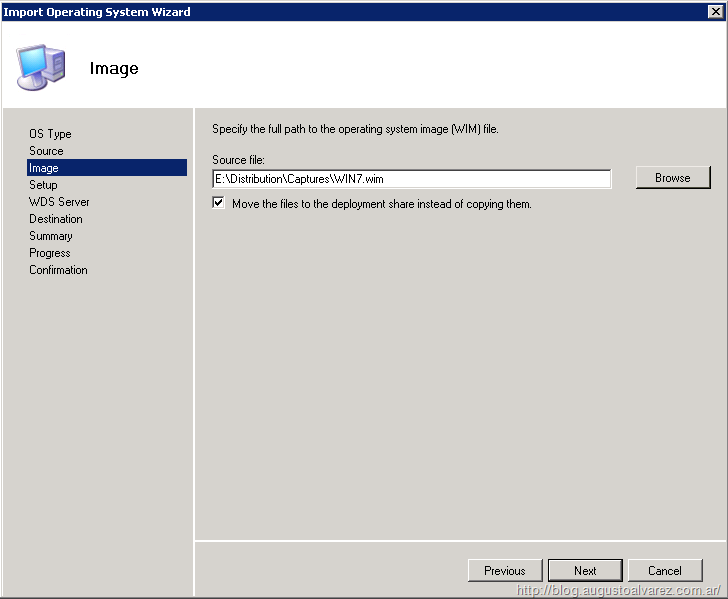Go back with the Previous button

(504, 571)
